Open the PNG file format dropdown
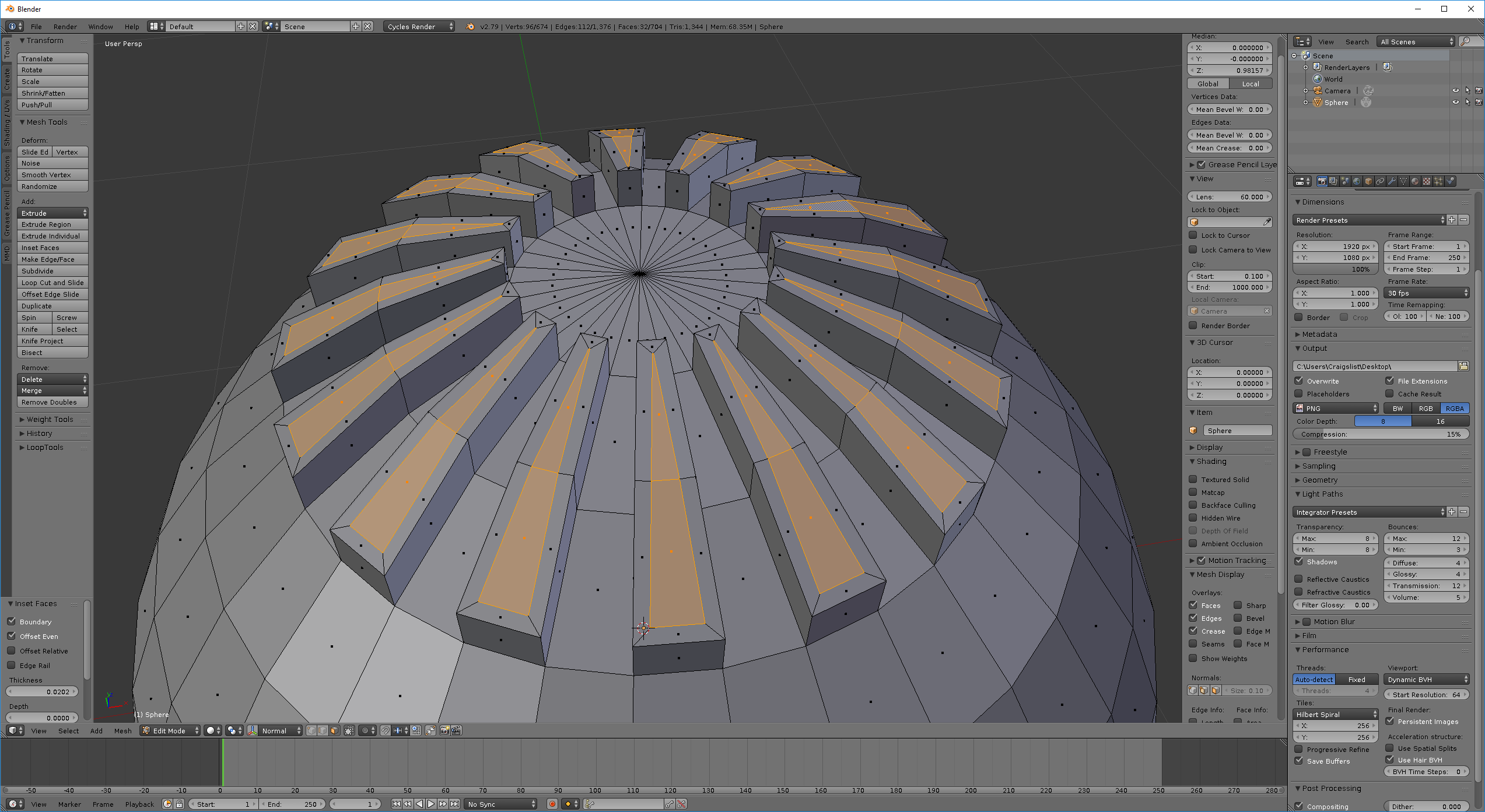The height and width of the screenshot is (812, 1485). tap(1336, 408)
